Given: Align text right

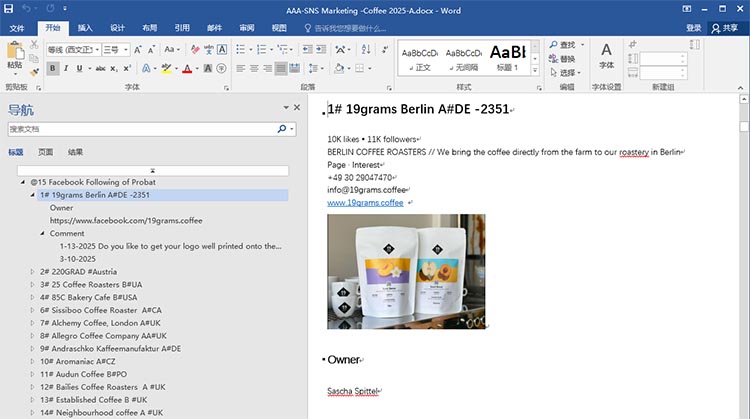Looking at the screenshot, I should (267, 68).
